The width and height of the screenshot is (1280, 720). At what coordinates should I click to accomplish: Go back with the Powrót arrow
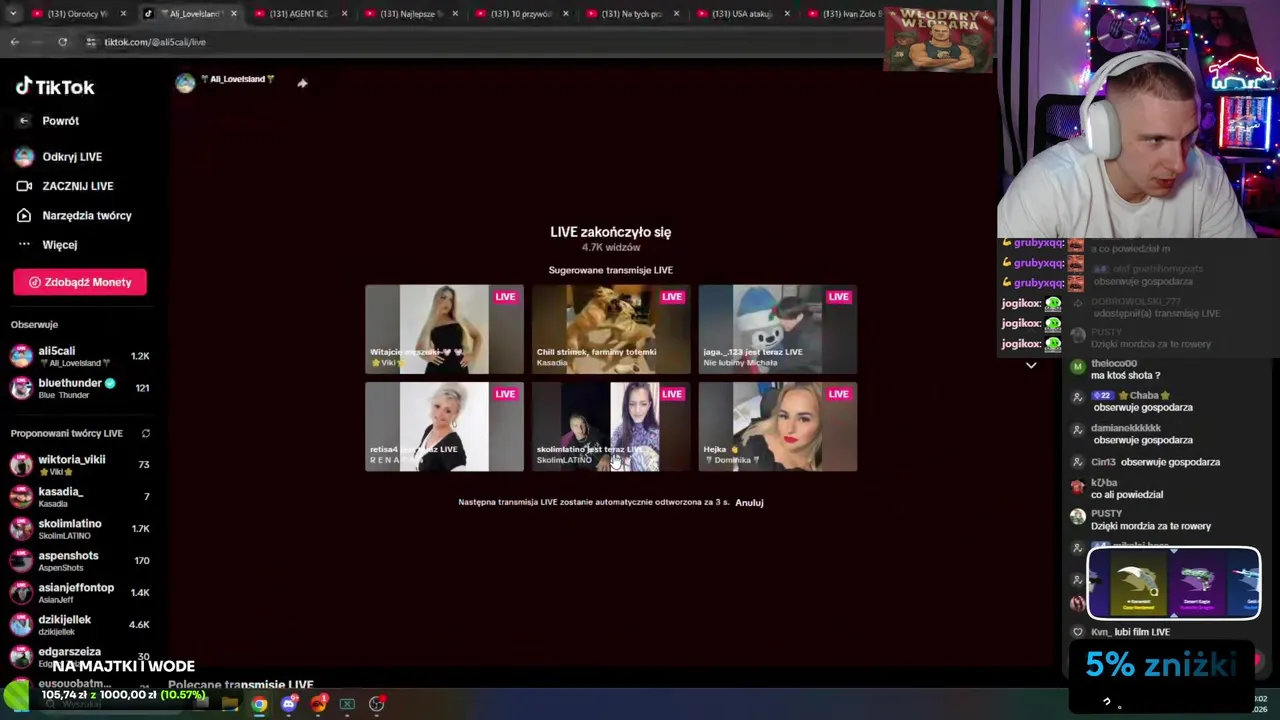coord(24,121)
